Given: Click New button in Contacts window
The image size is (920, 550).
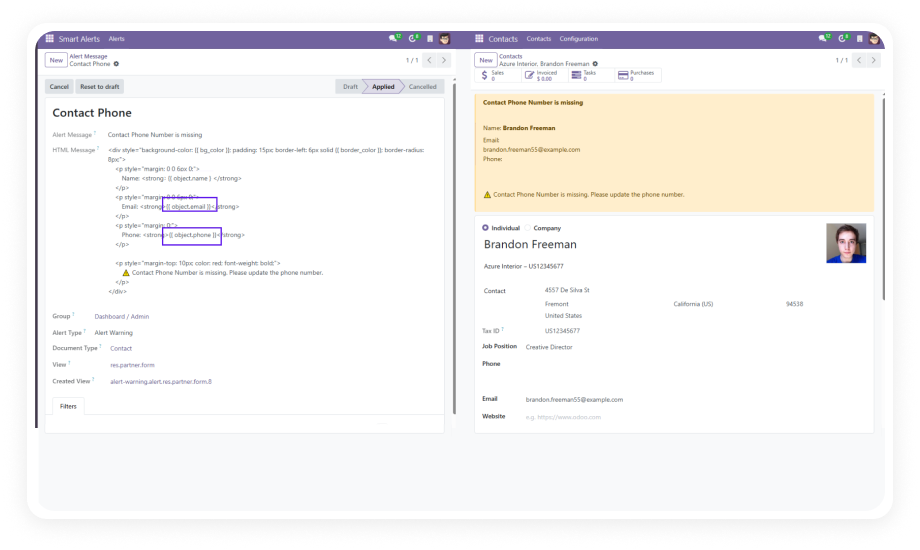Looking at the screenshot, I should click(486, 60).
